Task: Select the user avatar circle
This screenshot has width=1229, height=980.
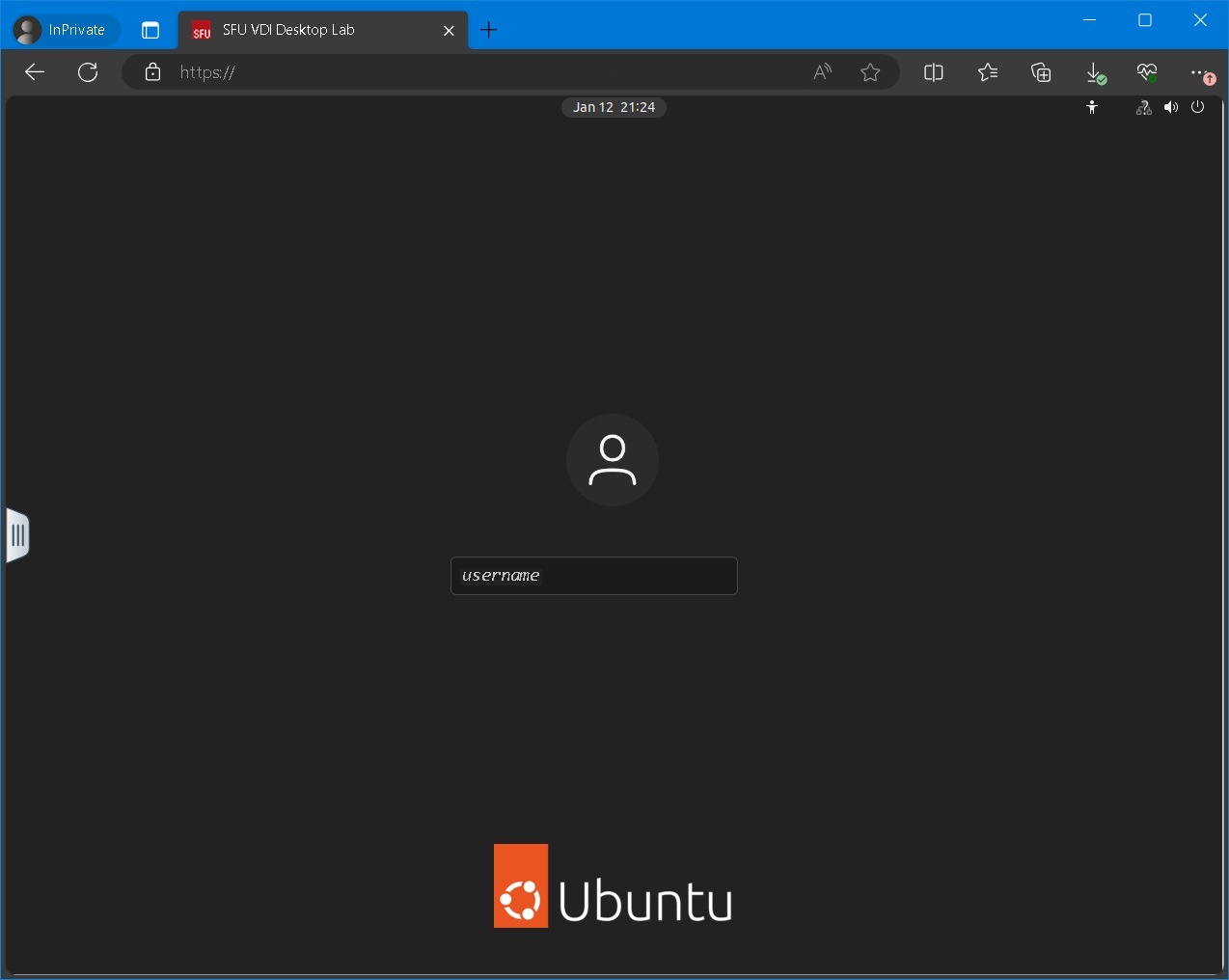Action: [613, 460]
